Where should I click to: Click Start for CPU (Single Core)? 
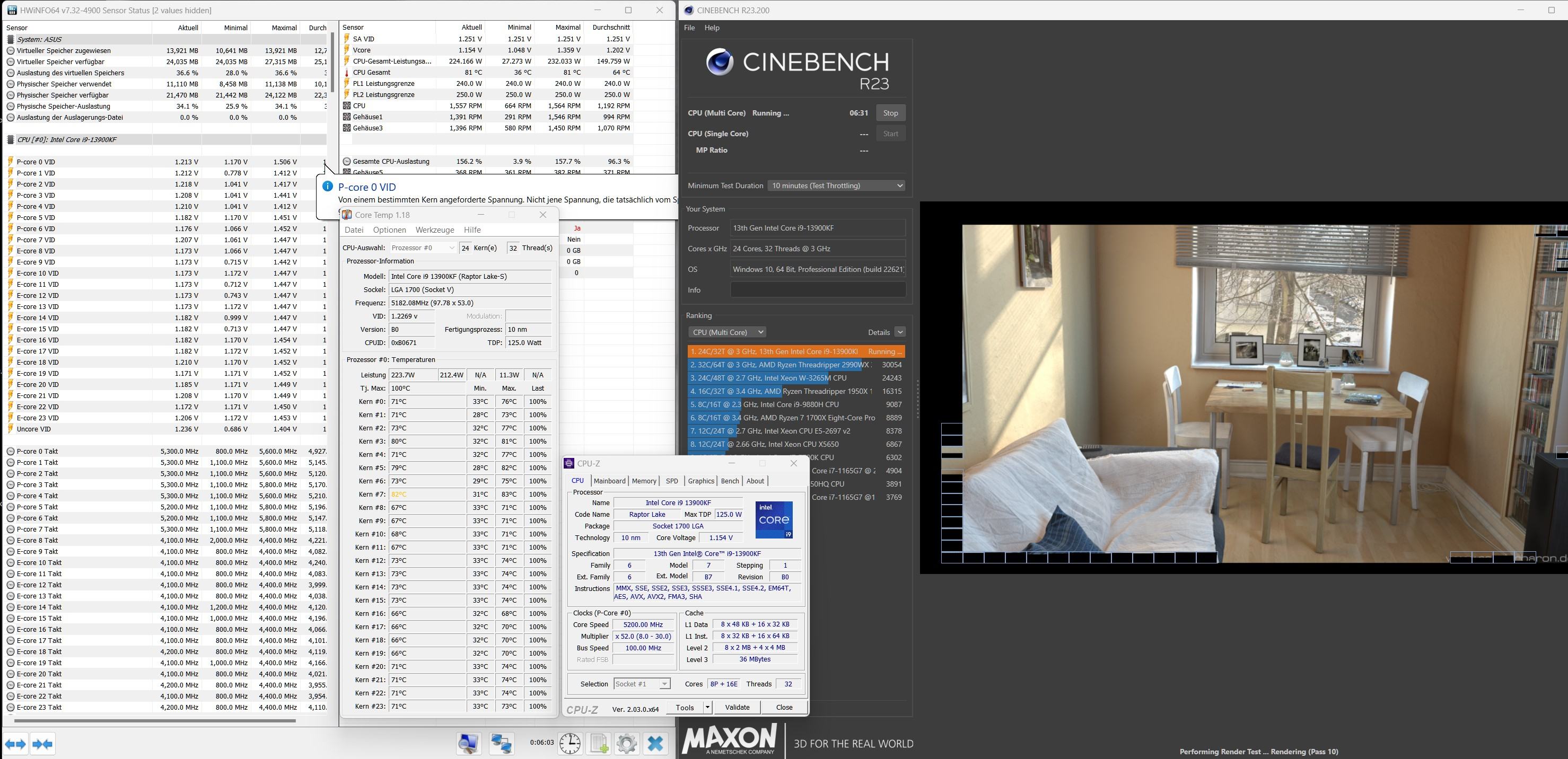tap(890, 134)
